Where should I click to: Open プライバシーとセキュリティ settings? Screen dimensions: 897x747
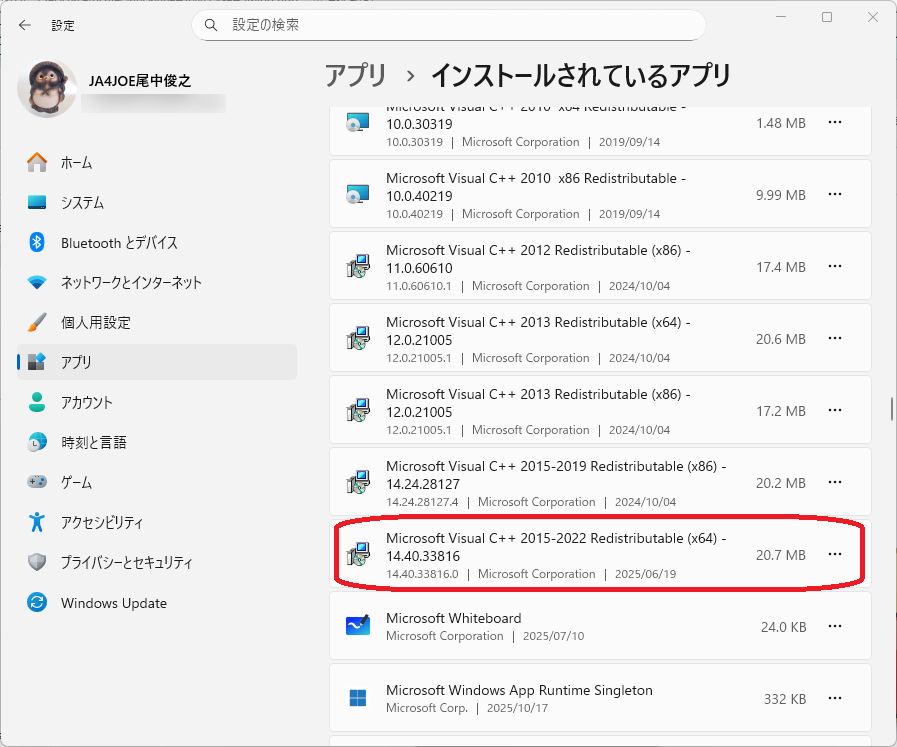[157, 562]
